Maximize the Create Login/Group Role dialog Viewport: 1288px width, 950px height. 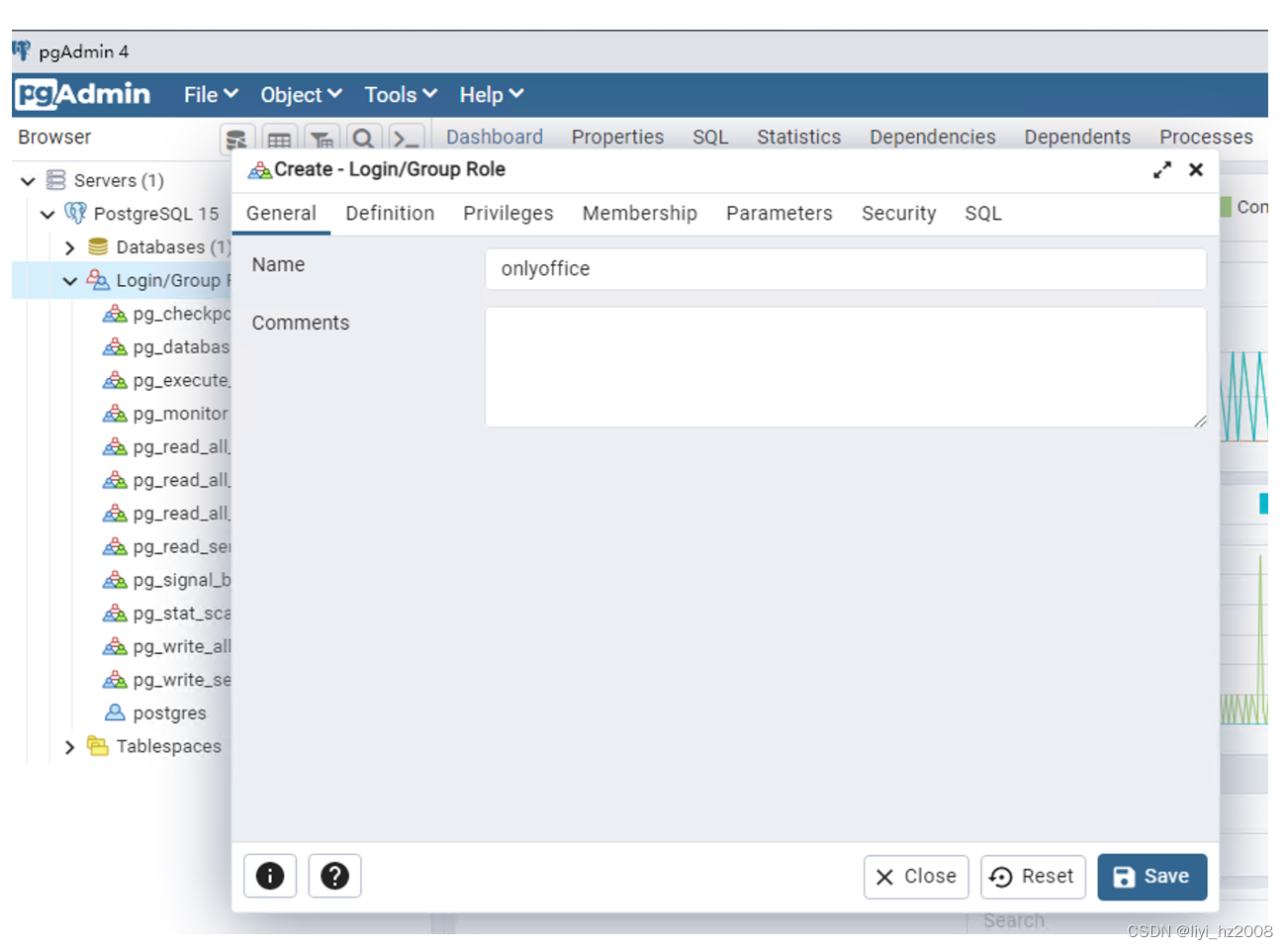click(x=1162, y=170)
